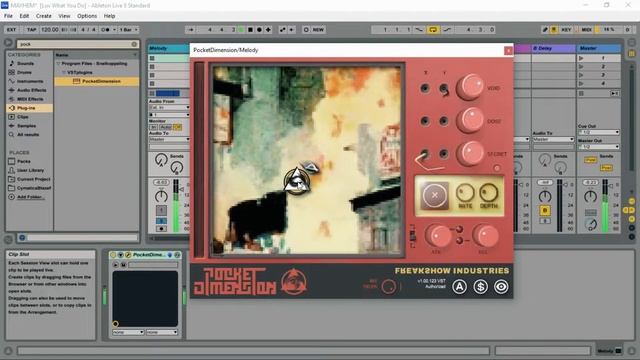The height and width of the screenshot is (360, 640).
Task: Open the Master Out dropdown
Action: [x=599, y=147]
